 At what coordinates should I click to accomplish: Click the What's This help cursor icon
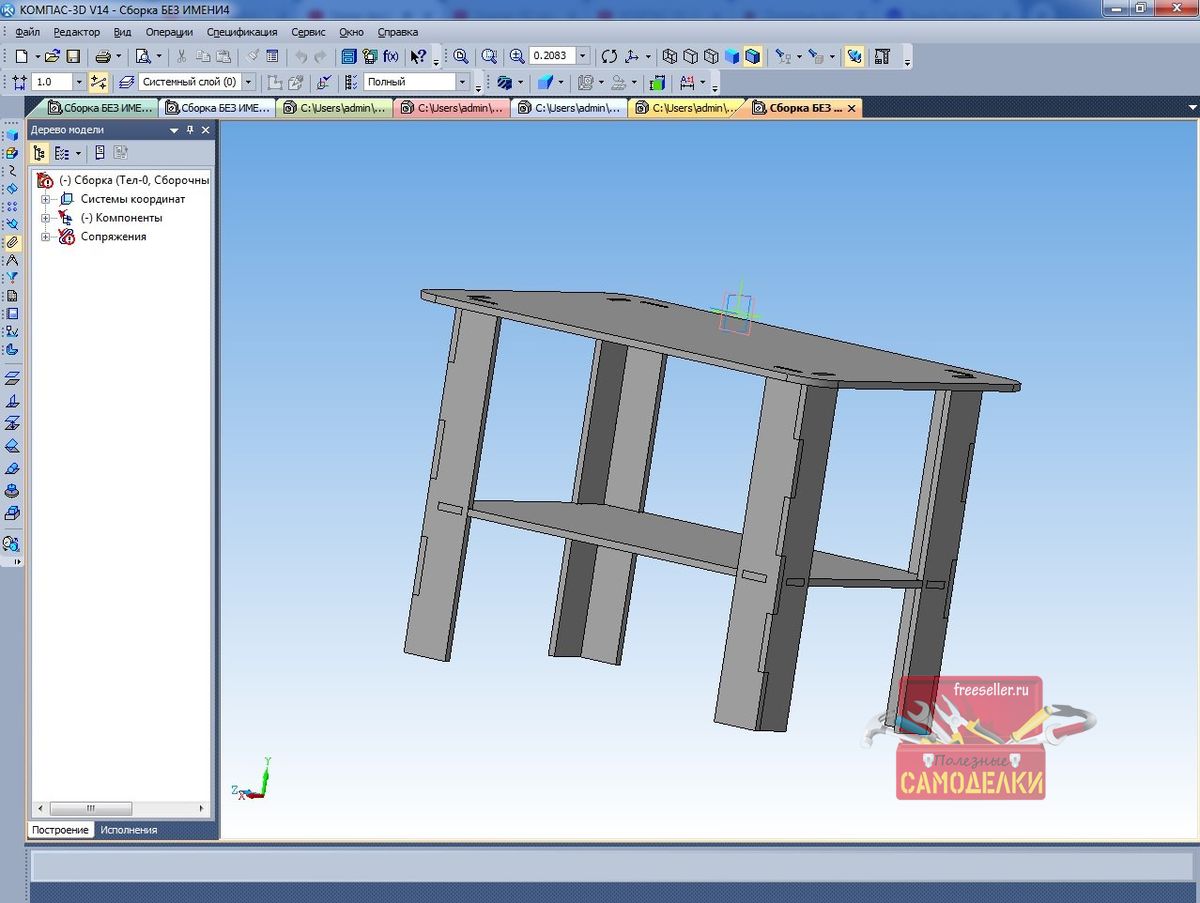(418, 57)
